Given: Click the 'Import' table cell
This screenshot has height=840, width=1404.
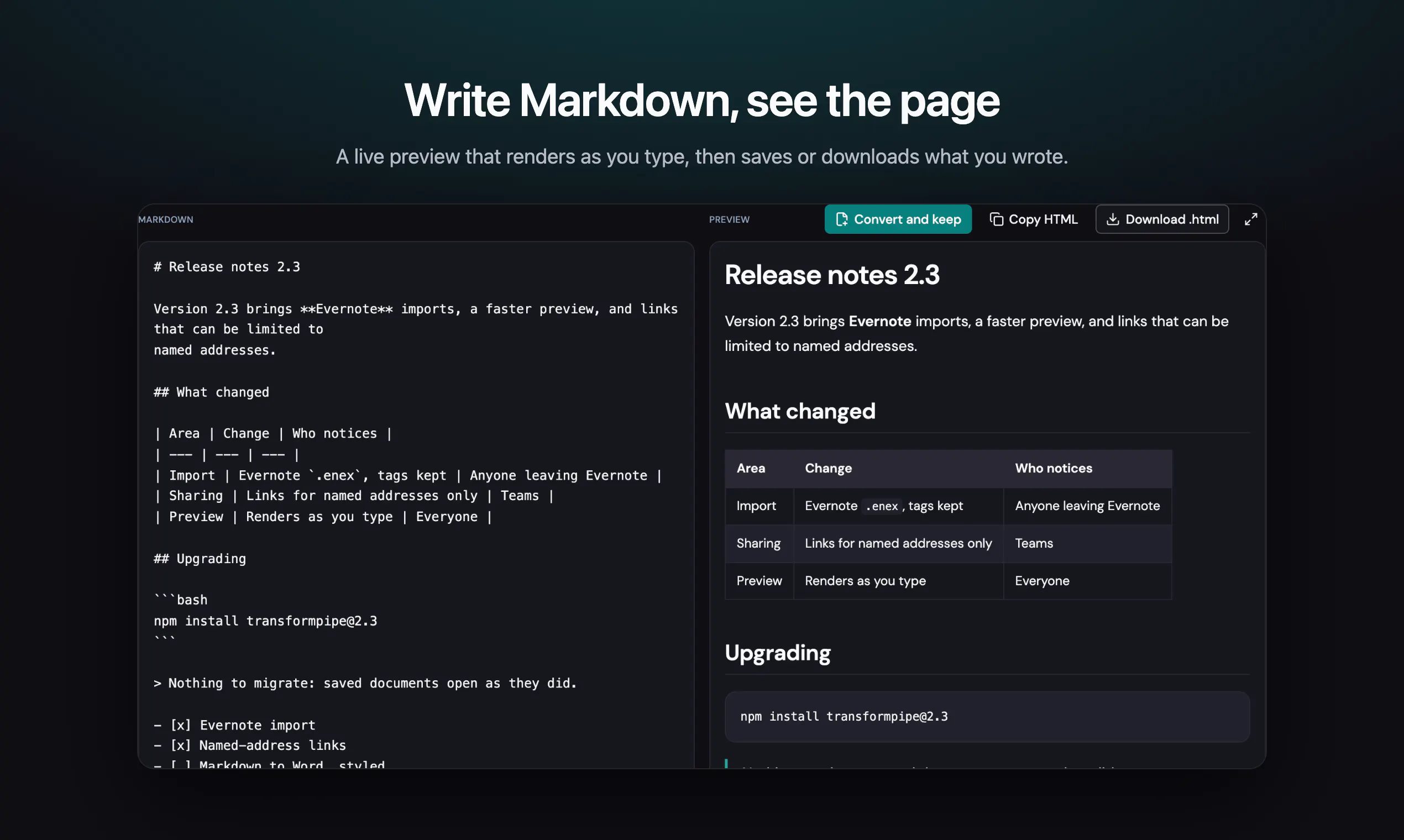Looking at the screenshot, I should [x=759, y=506].
